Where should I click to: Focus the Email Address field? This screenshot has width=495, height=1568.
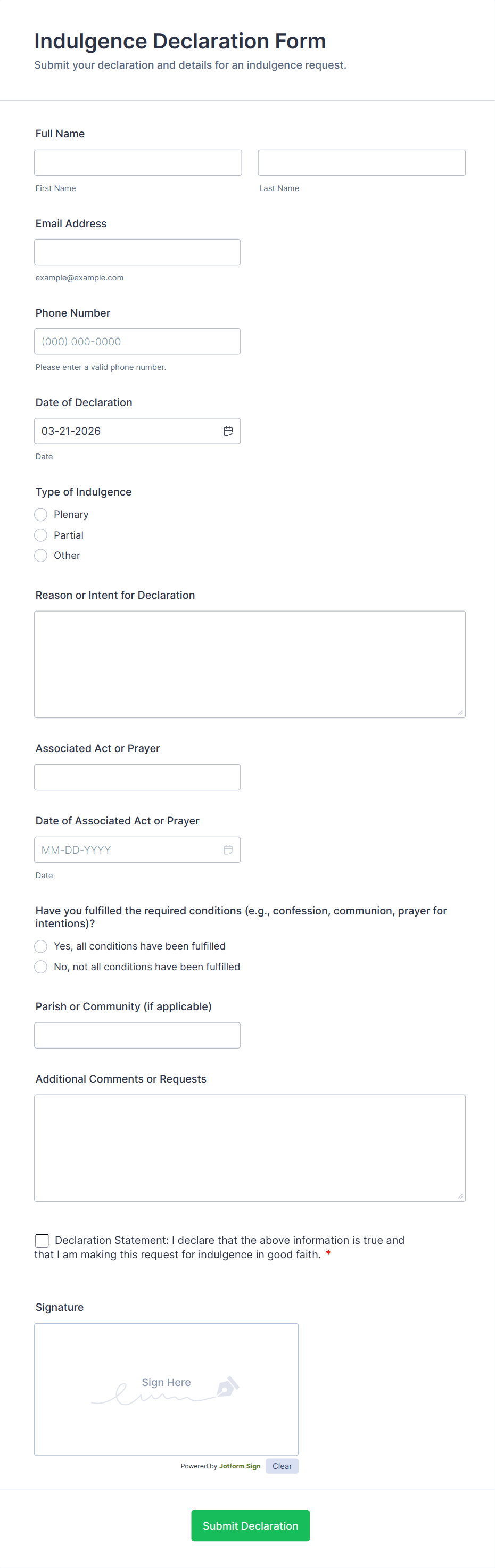click(x=137, y=251)
